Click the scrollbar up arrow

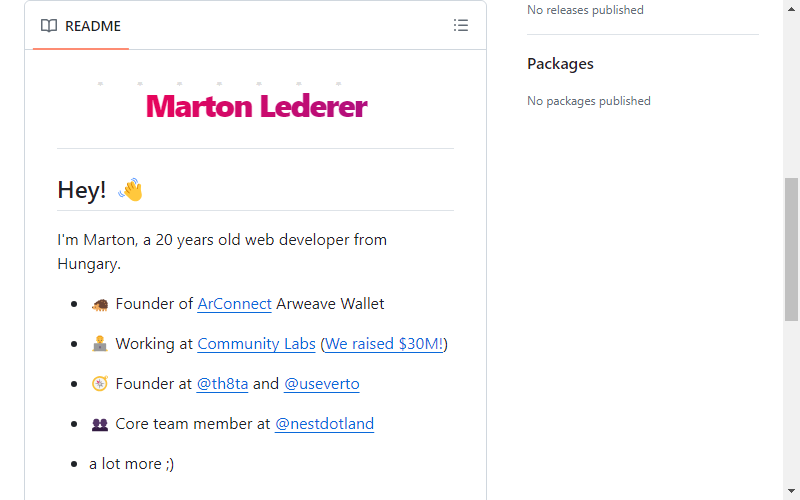[x=791, y=9]
